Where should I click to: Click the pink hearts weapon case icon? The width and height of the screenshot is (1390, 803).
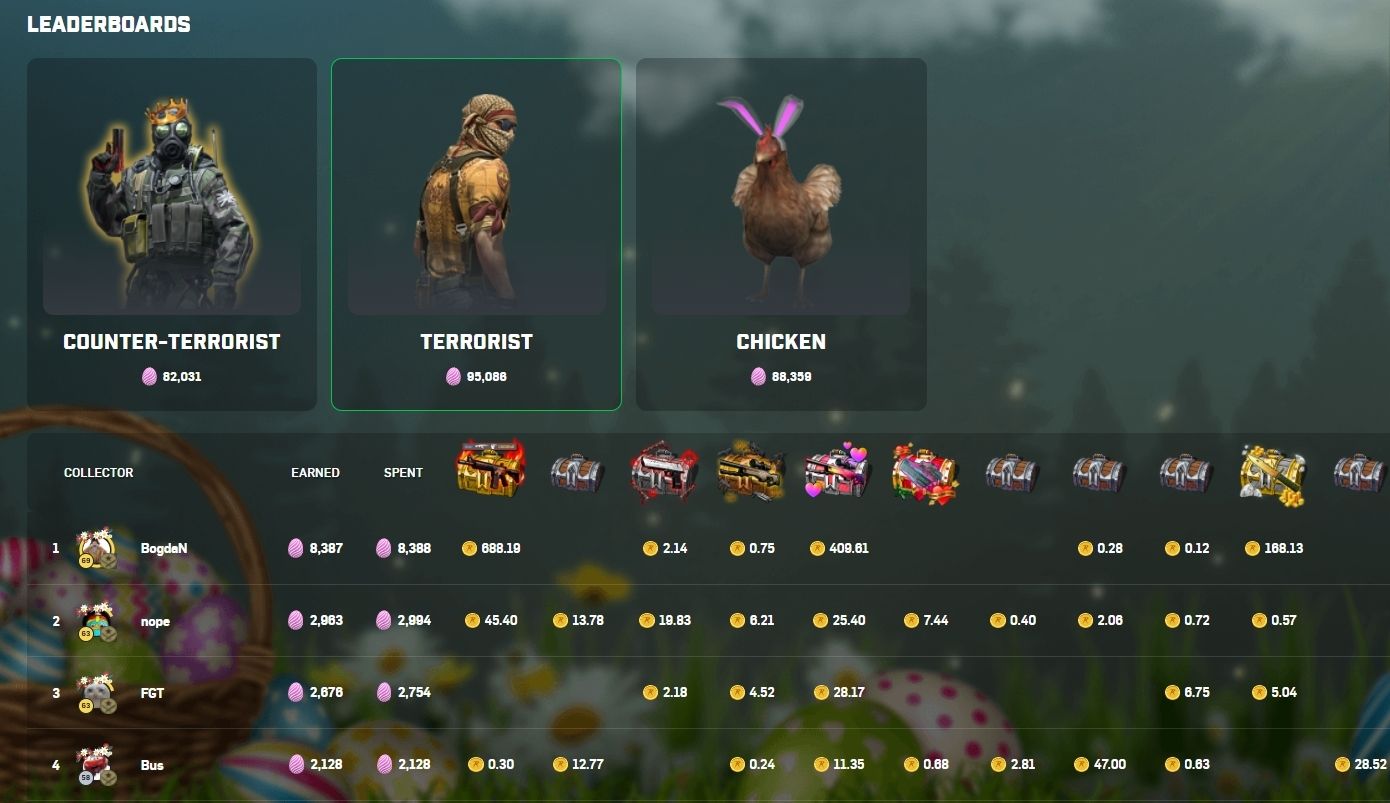pos(838,471)
